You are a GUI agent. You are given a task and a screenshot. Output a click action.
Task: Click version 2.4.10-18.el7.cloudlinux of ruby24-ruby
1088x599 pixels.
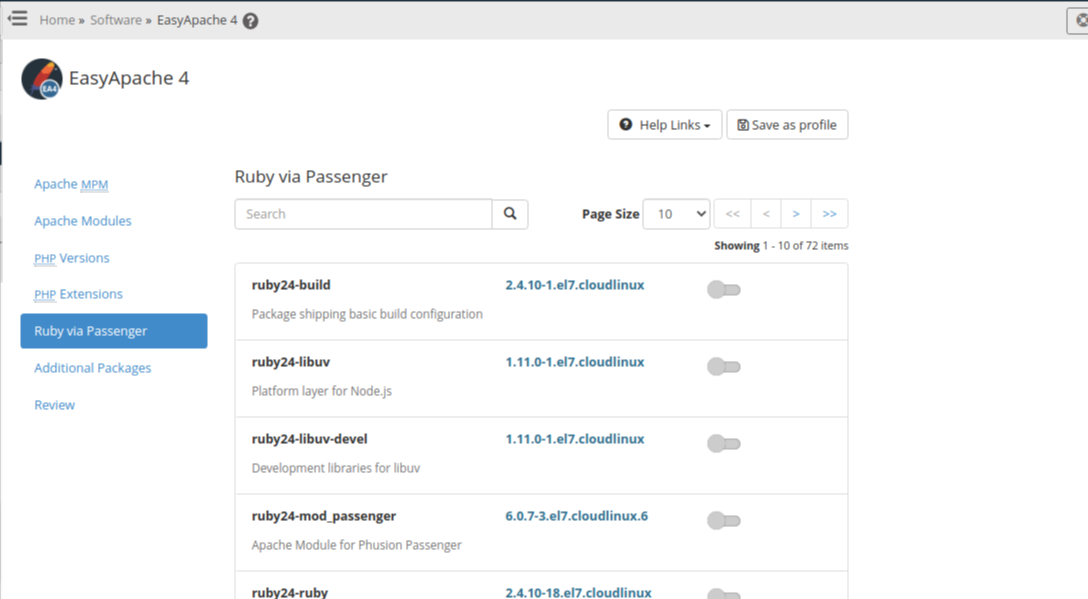click(x=578, y=592)
